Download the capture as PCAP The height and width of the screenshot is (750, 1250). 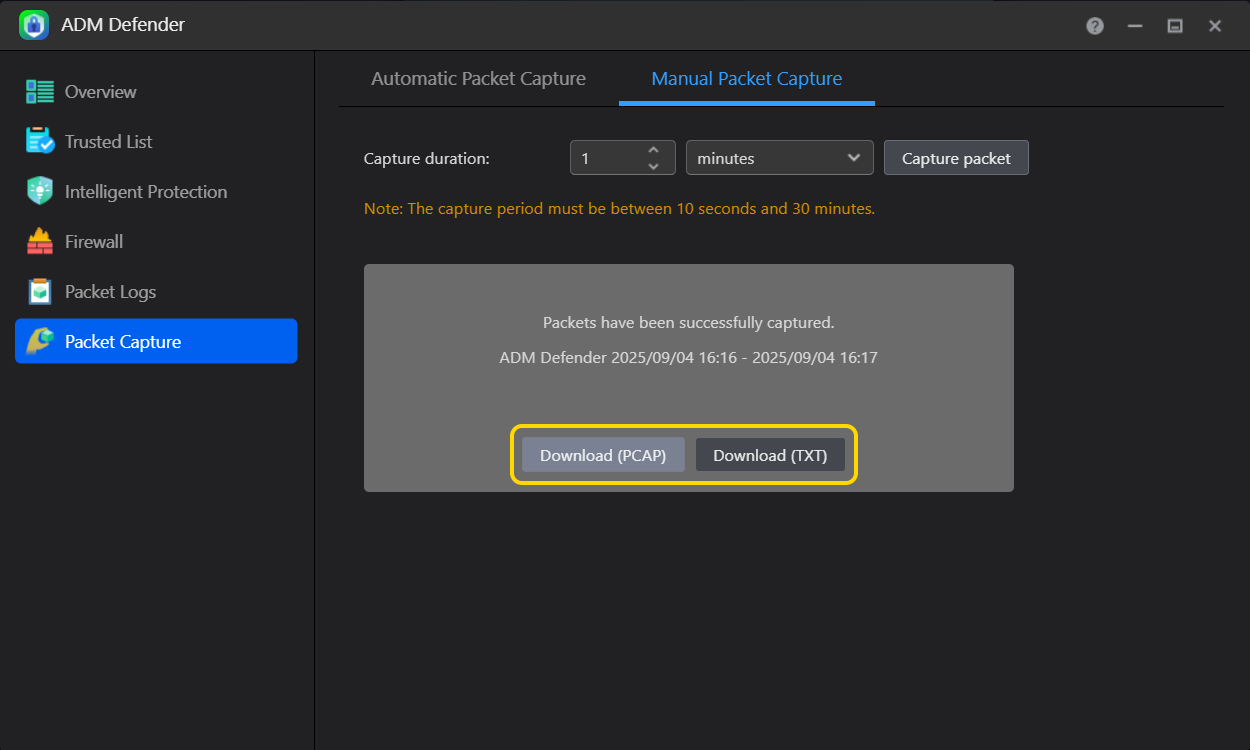point(603,455)
